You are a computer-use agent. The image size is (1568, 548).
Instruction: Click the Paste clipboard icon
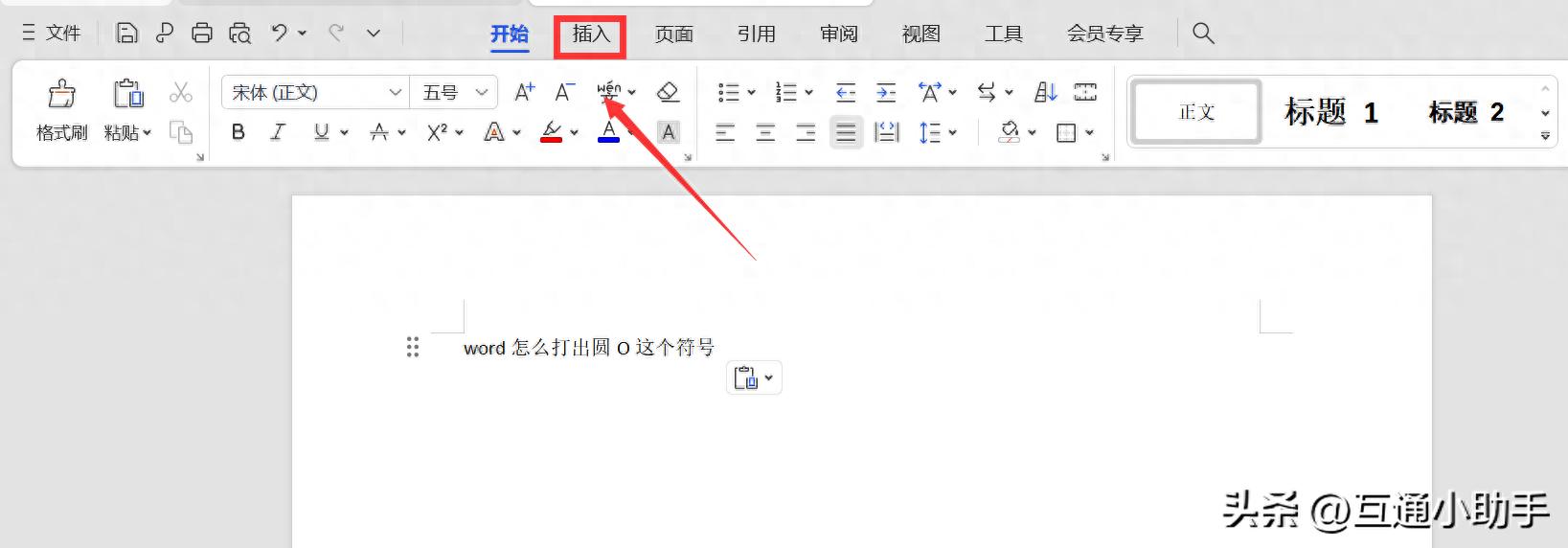point(127,93)
